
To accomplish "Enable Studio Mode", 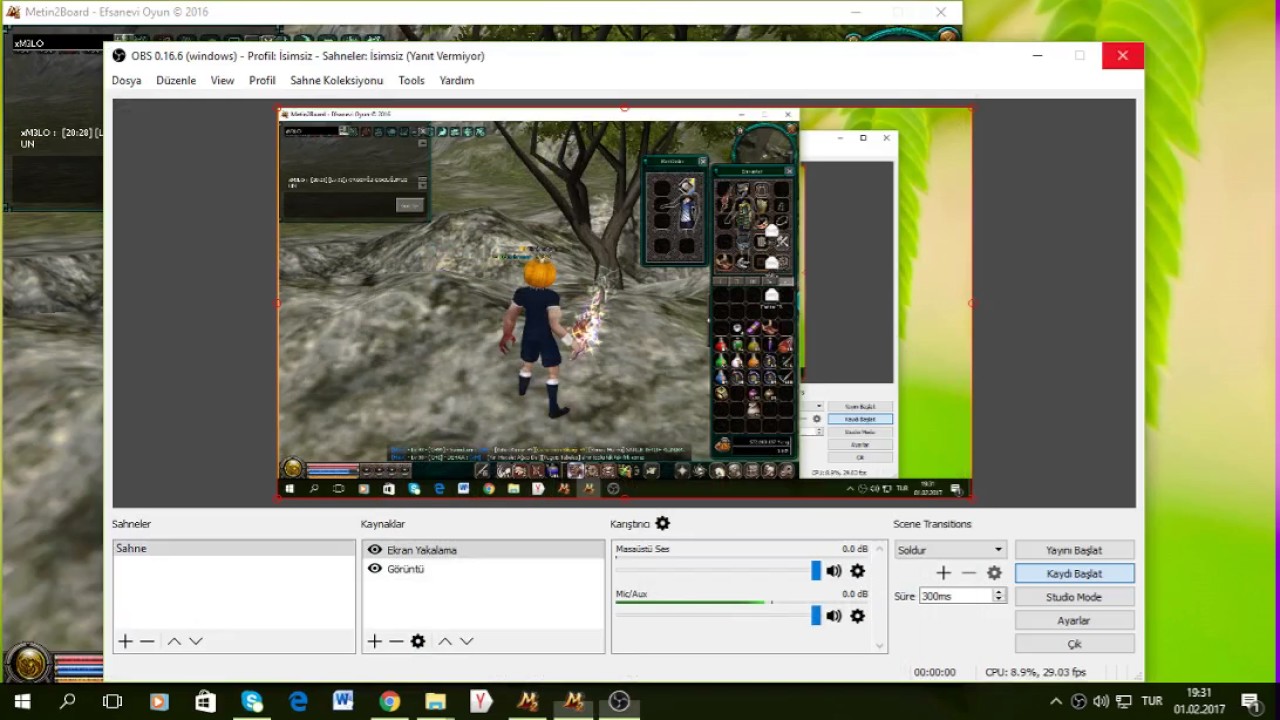I will pyautogui.click(x=1074, y=597).
